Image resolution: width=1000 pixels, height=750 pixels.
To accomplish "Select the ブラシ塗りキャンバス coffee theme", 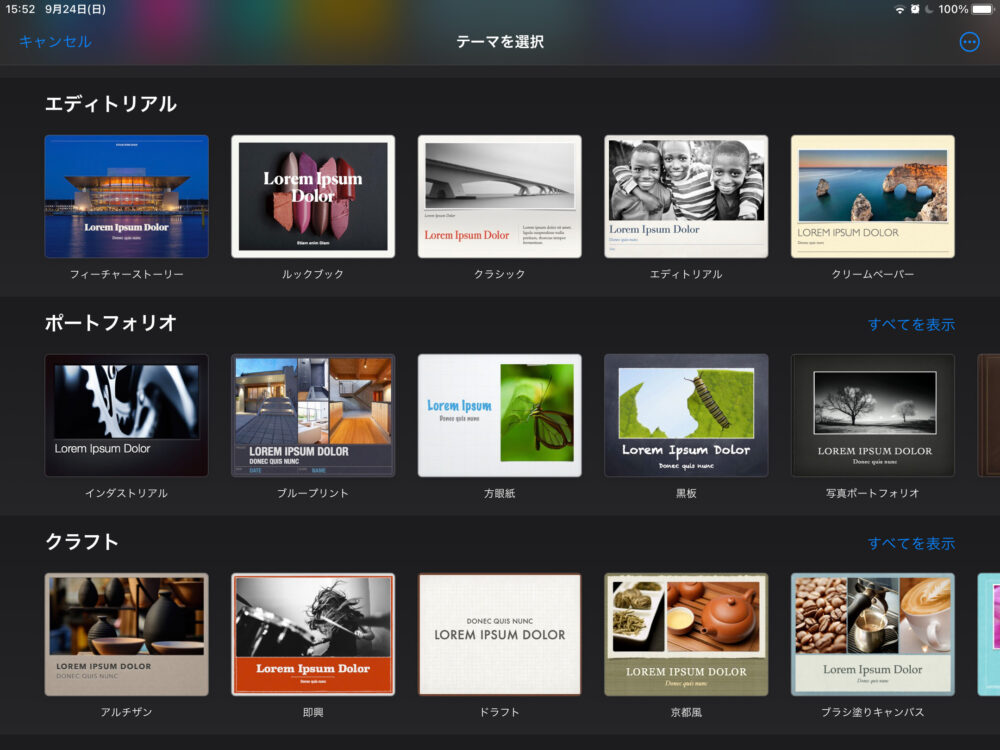I will click(873, 634).
